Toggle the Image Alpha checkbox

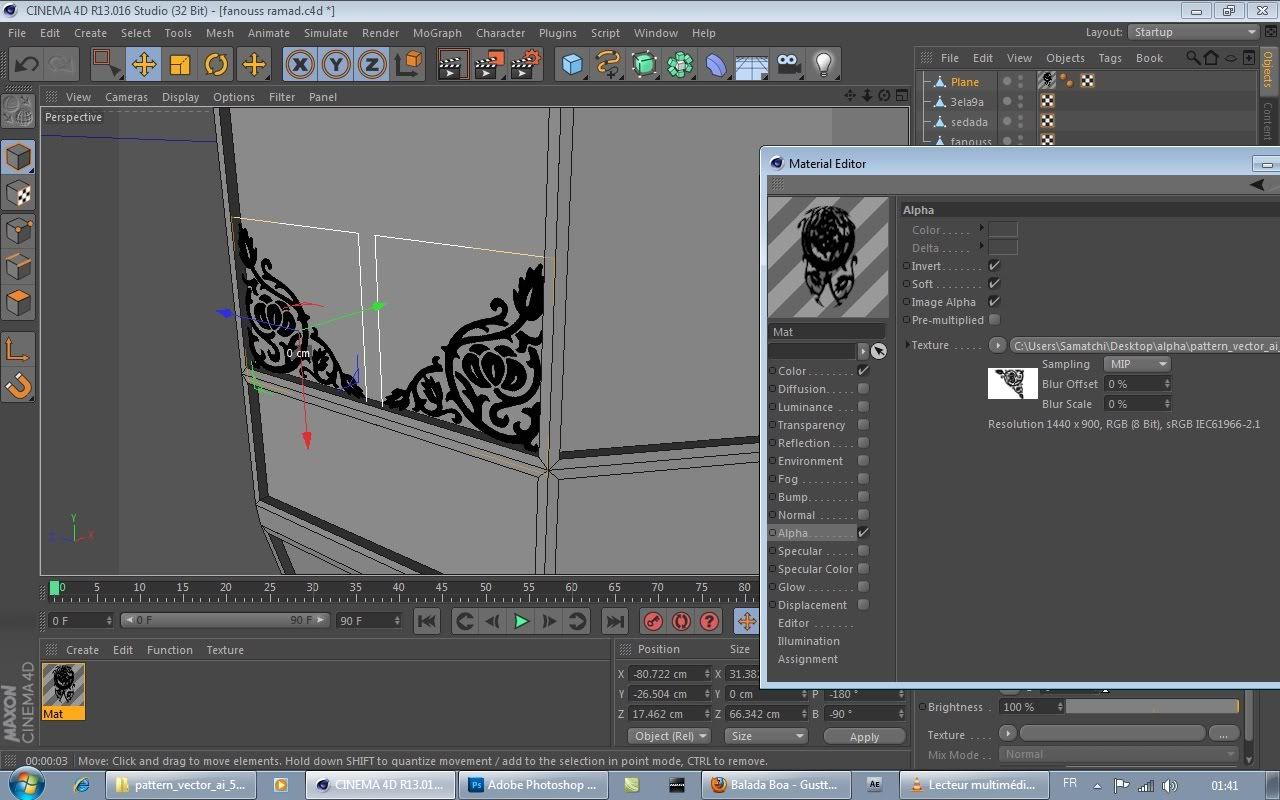tap(994, 302)
